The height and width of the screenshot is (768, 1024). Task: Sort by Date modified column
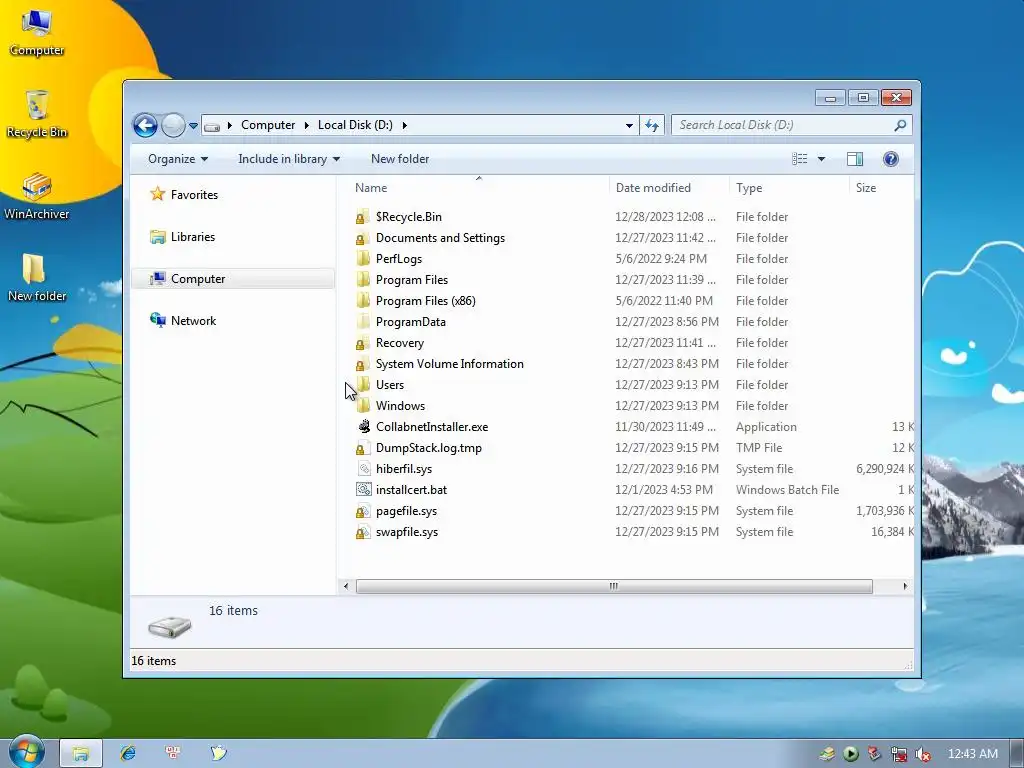pyautogui.click(x=653, y=187)
